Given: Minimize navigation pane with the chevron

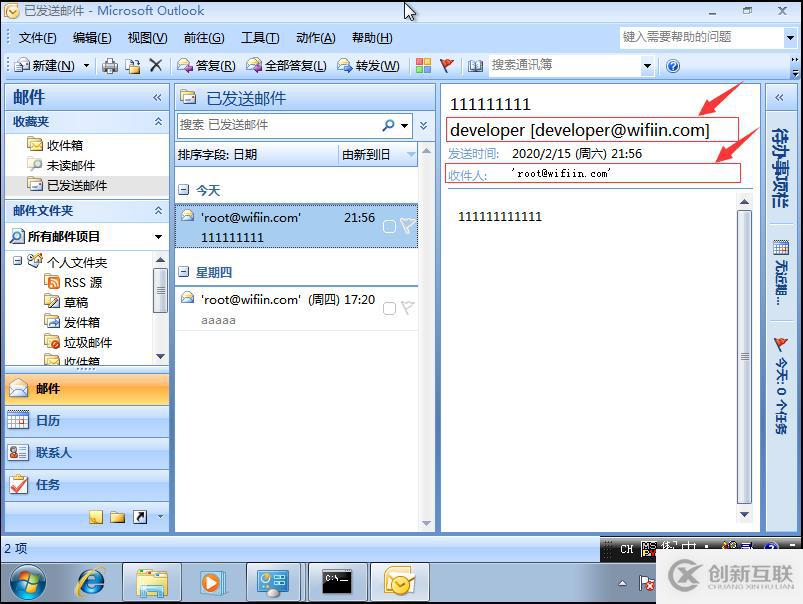Looking at the screenshot, I should point(157,97).
